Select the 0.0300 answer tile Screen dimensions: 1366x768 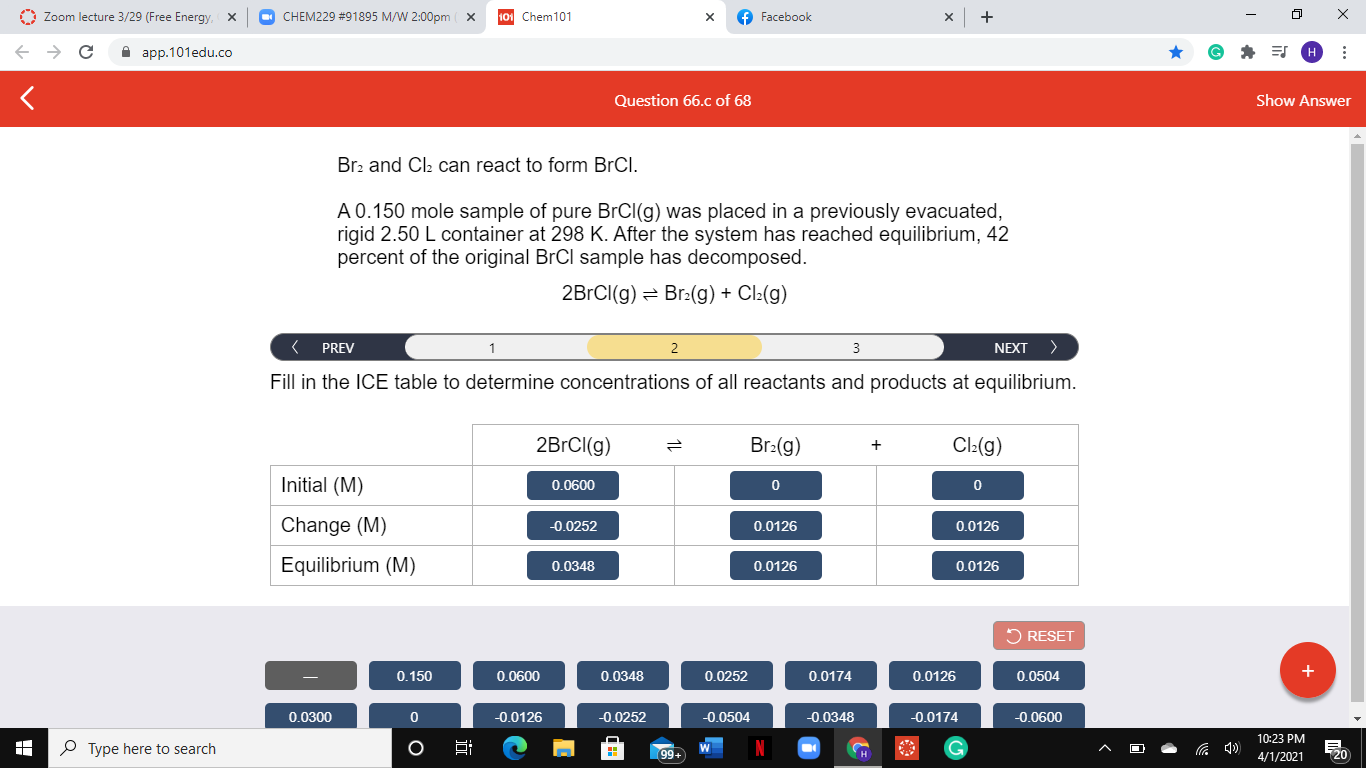[310, 715]
